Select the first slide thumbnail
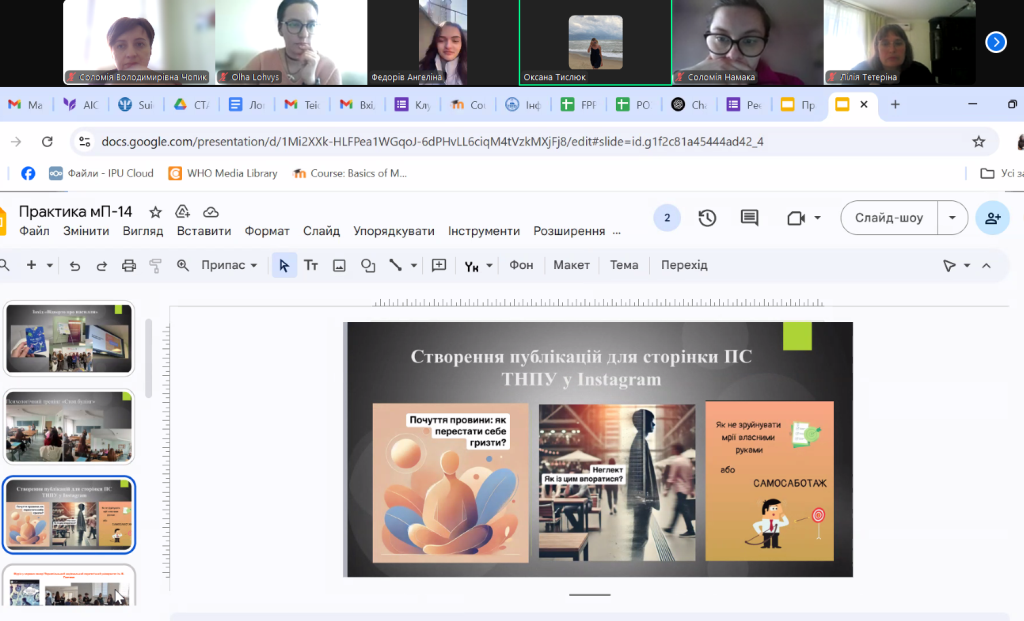 point(69,338)
